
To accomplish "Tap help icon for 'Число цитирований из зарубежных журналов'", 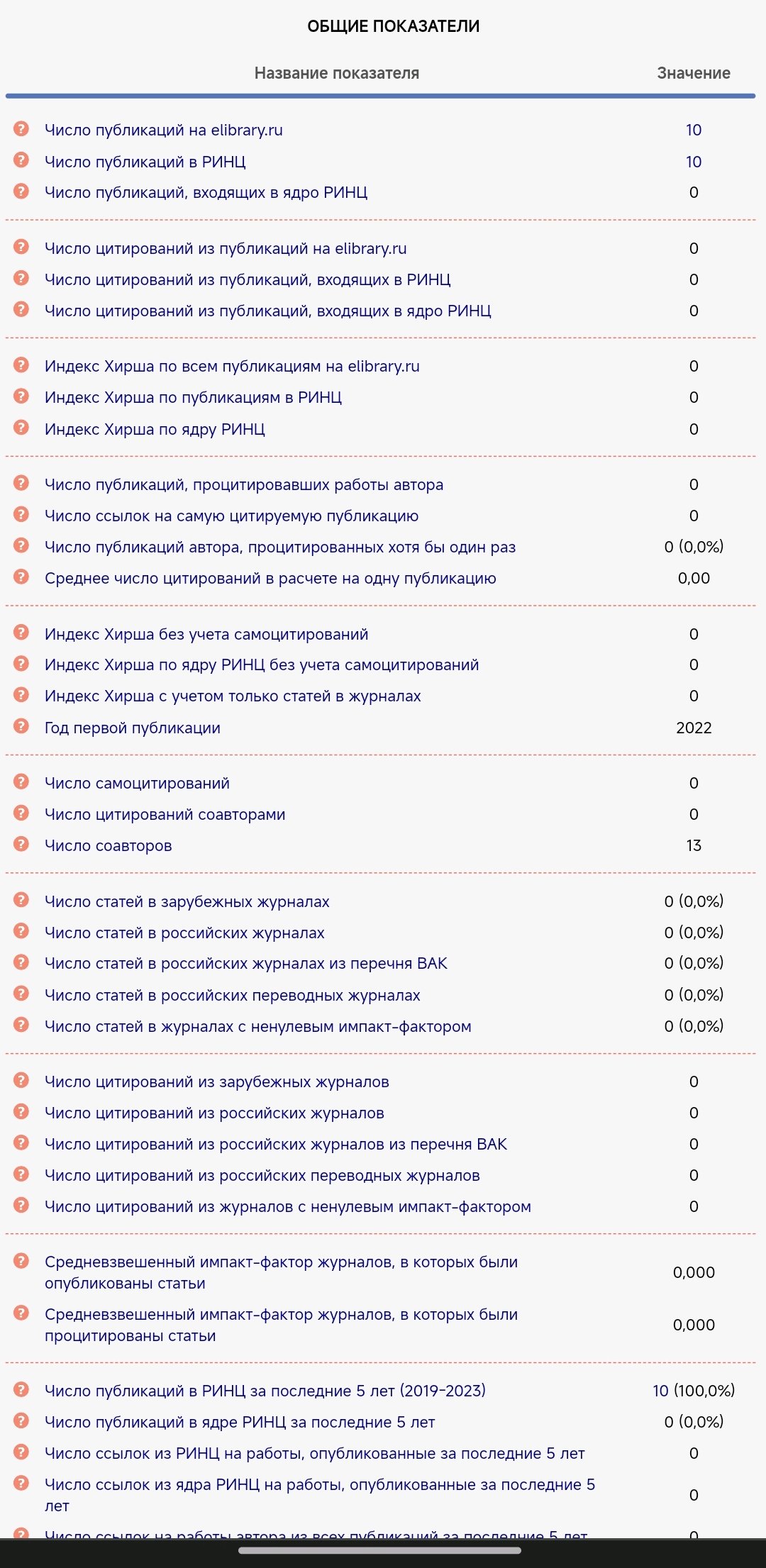I will (21, 1080).
